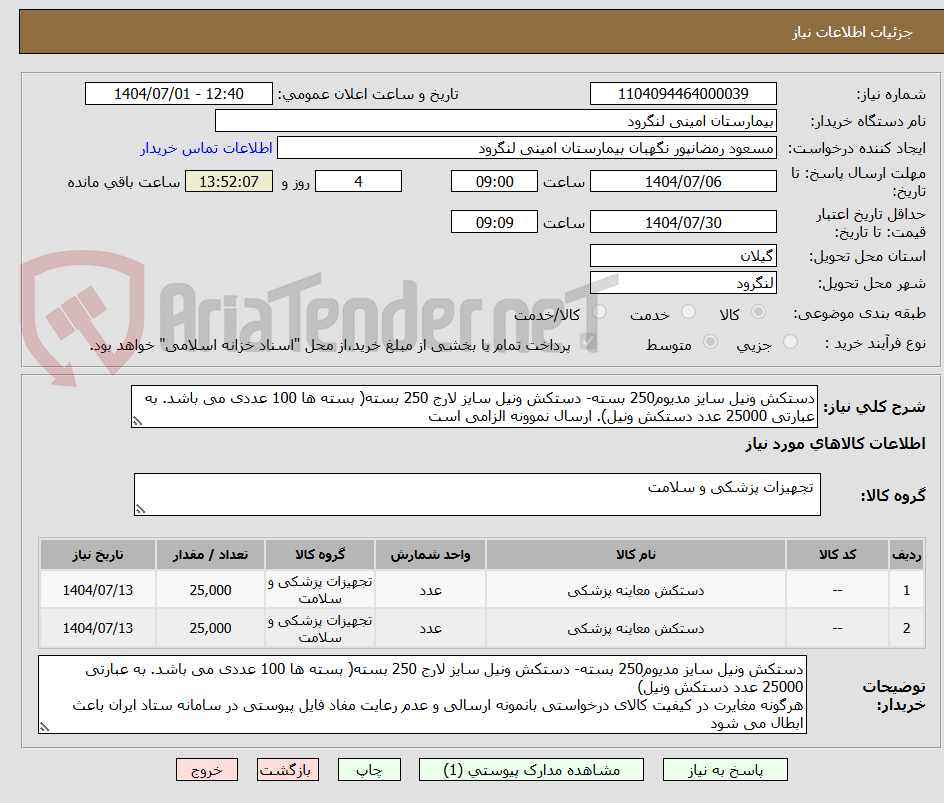This screenshot has height=803, width=944.
Task: Choose the کالا/خدمت classification option
Action: tap(596, 311)
